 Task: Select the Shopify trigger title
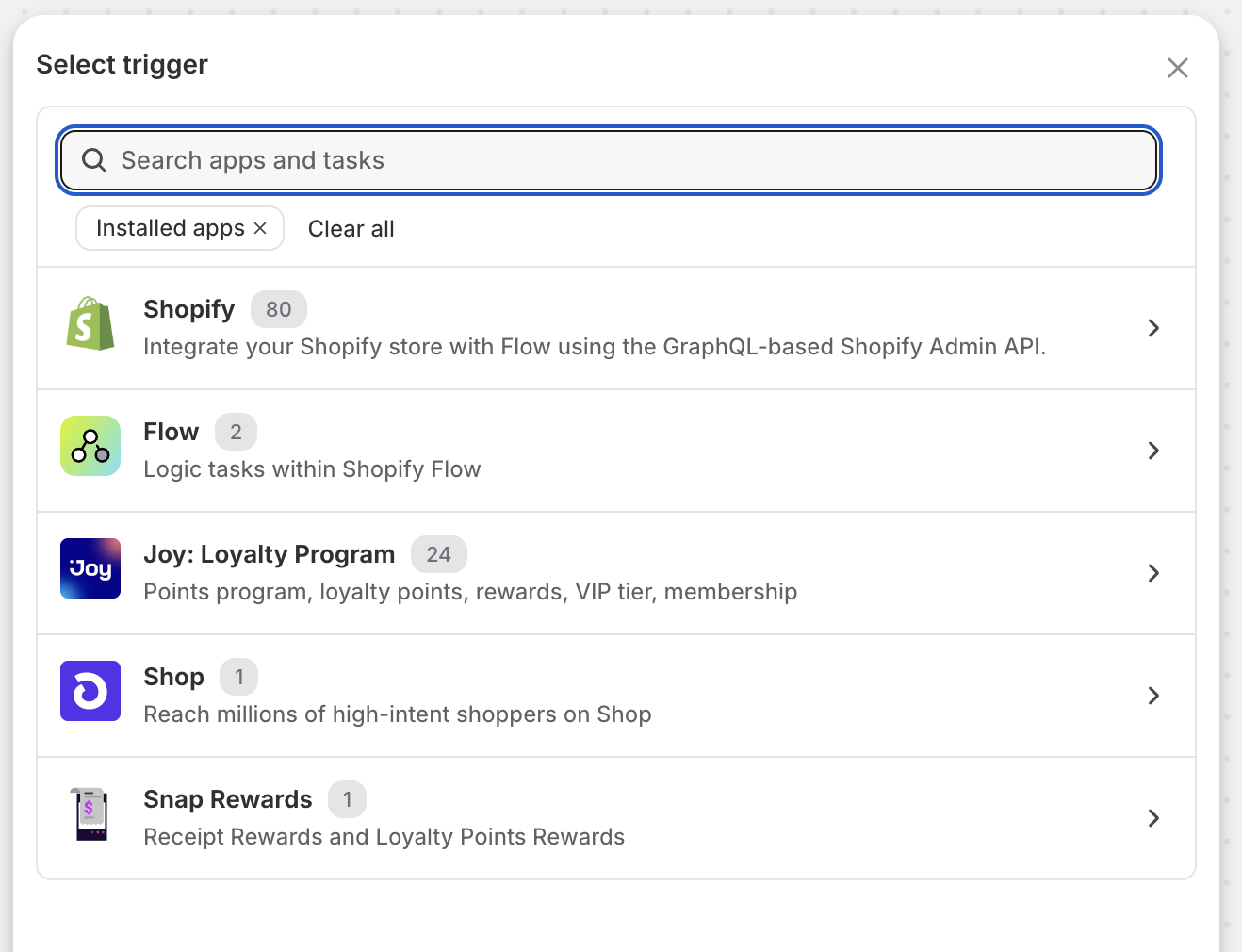point(188,309)
